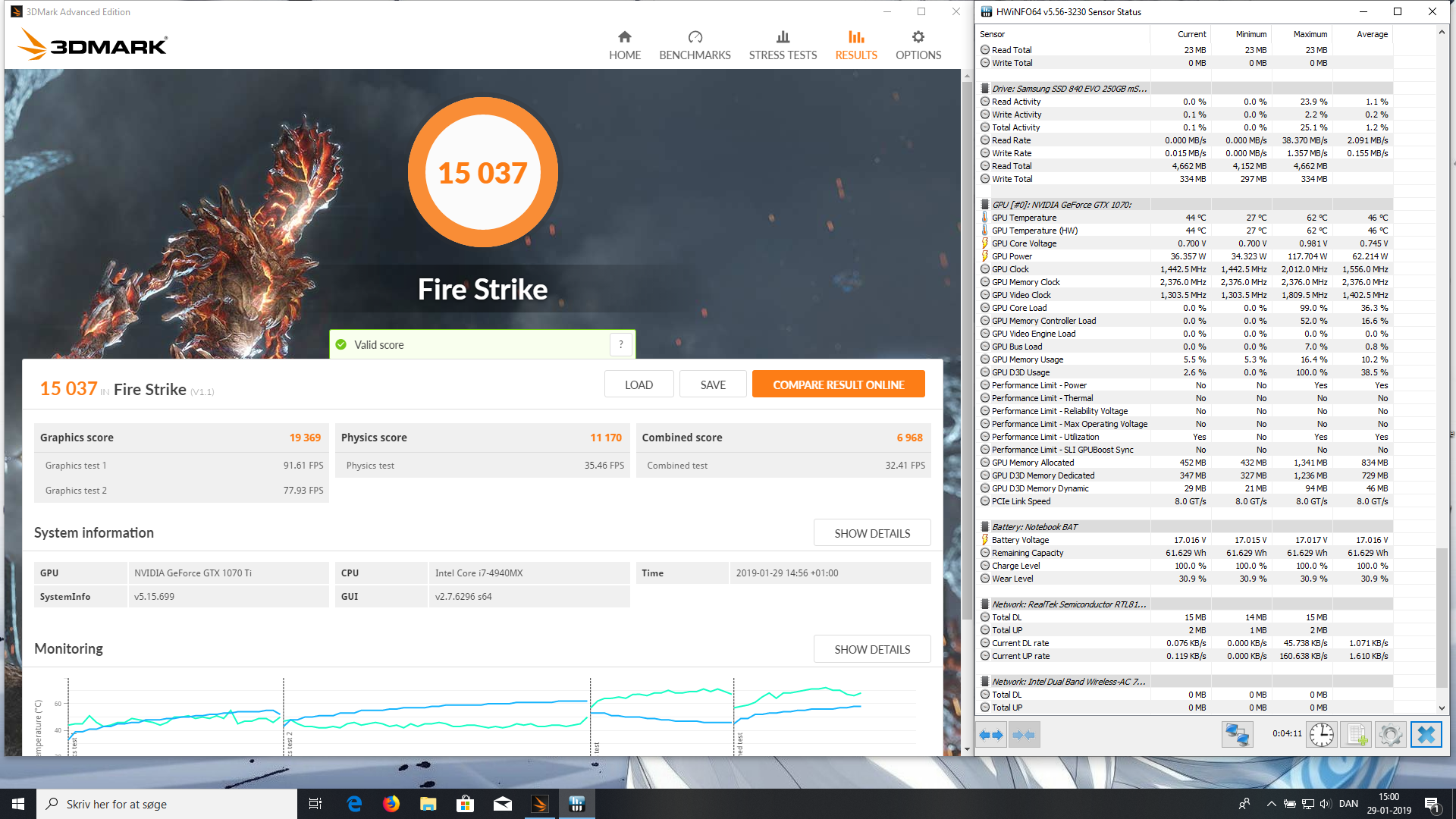Click the scroll down arrow in 3DMark

[967, 749]
